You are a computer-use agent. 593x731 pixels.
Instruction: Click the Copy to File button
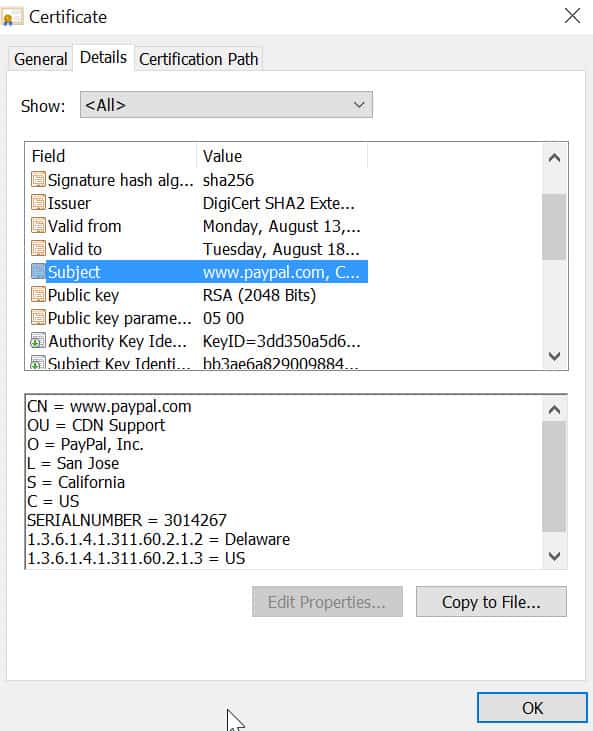pos(491,602)
